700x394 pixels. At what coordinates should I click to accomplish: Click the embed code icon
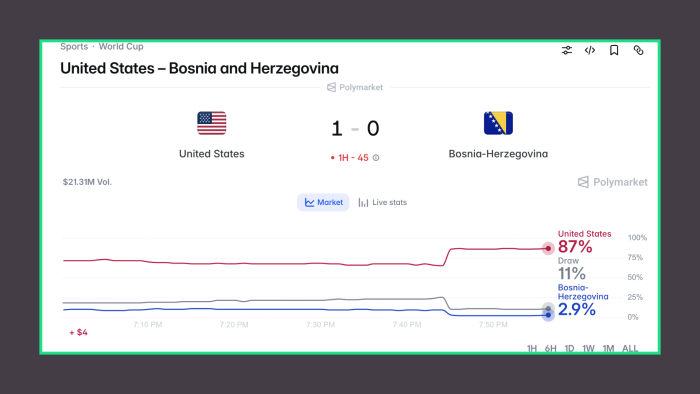[590, 50]
